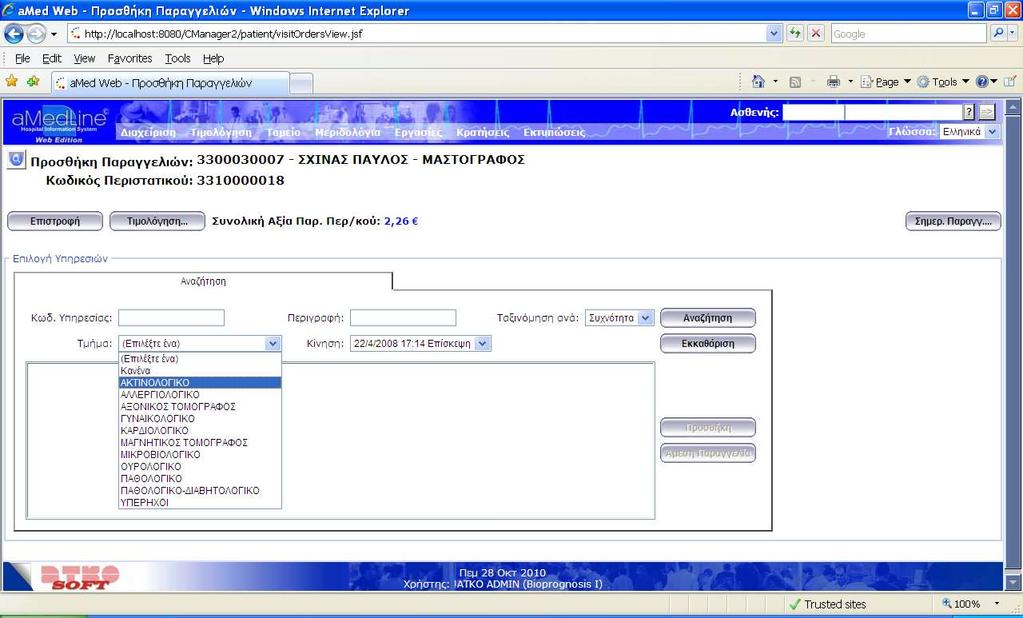
Task: Click the Εκκαθάριση clear button
Action: (708, 343)
